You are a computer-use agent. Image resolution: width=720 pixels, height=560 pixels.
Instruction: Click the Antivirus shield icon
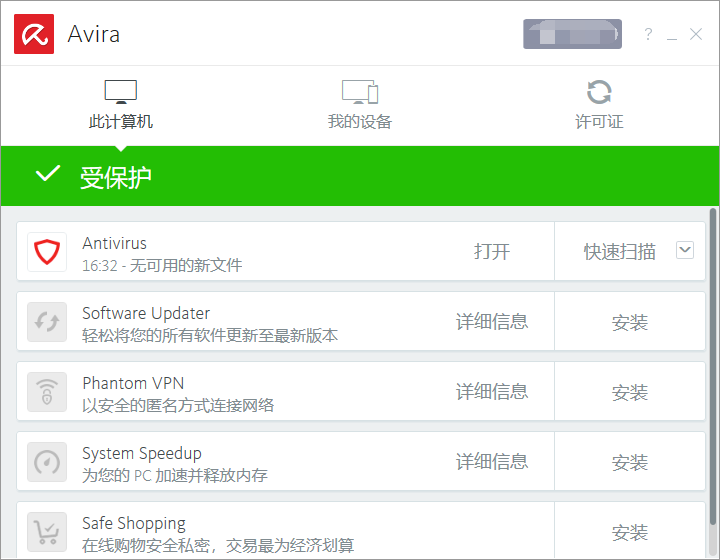click(x=47, y=252)
